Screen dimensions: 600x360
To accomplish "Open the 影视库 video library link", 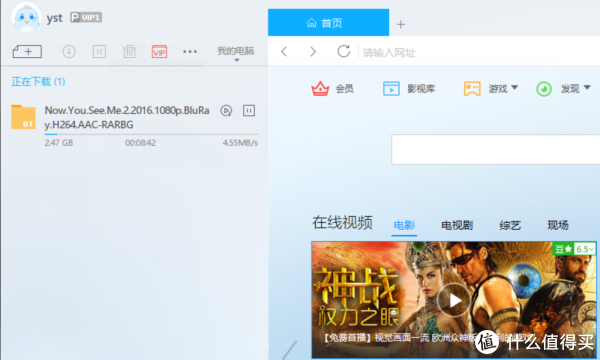I will click(x=409, y=89).
